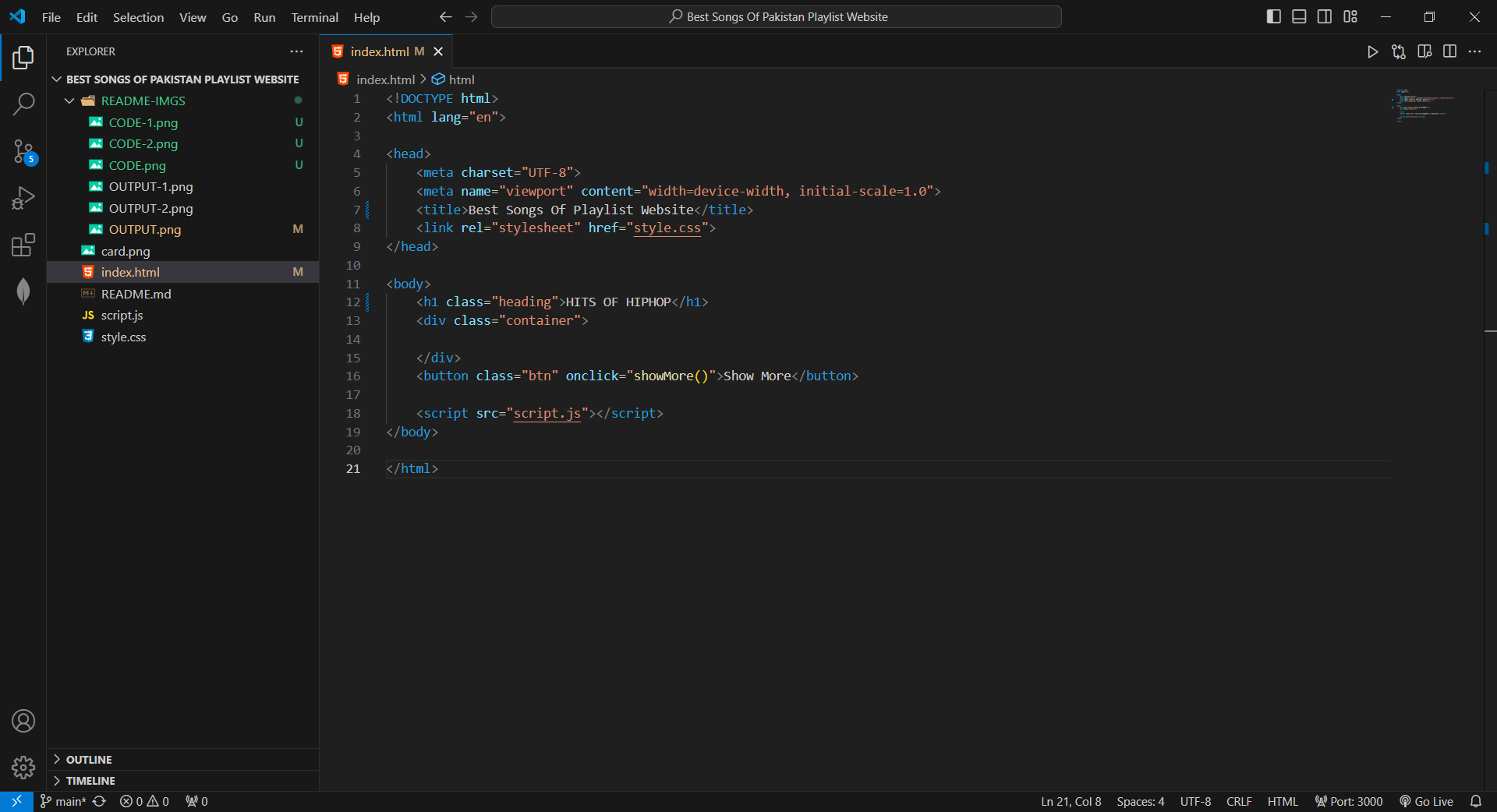1497x812 pixels.
Task: Open the Run menu
Action: [x=264, y=17]
